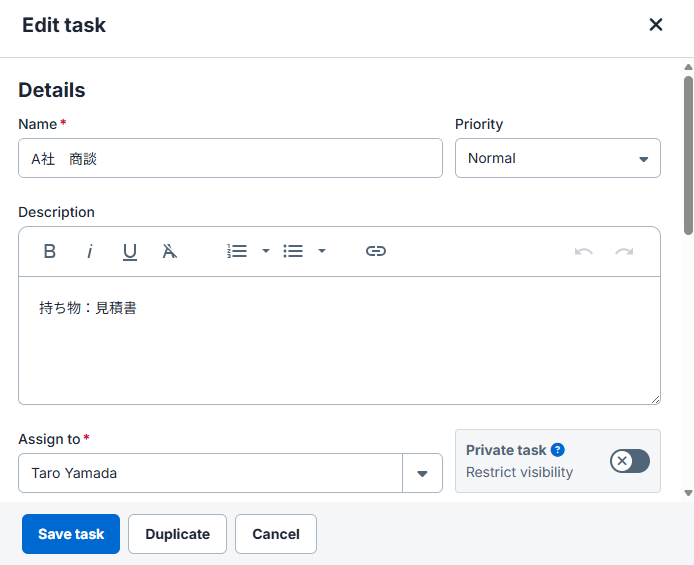Apply italic formatting to description
This screenshot has height=565, width=694.
pos(90,251)
